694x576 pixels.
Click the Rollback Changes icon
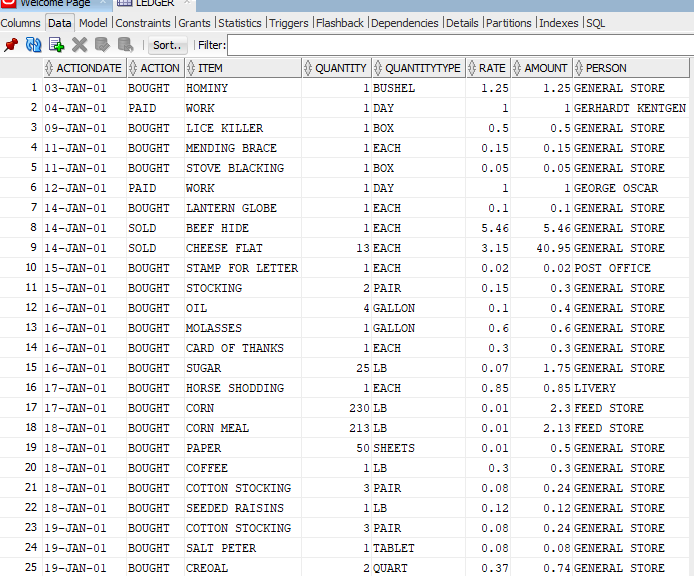pyautogui.click(x=126, y=45)
